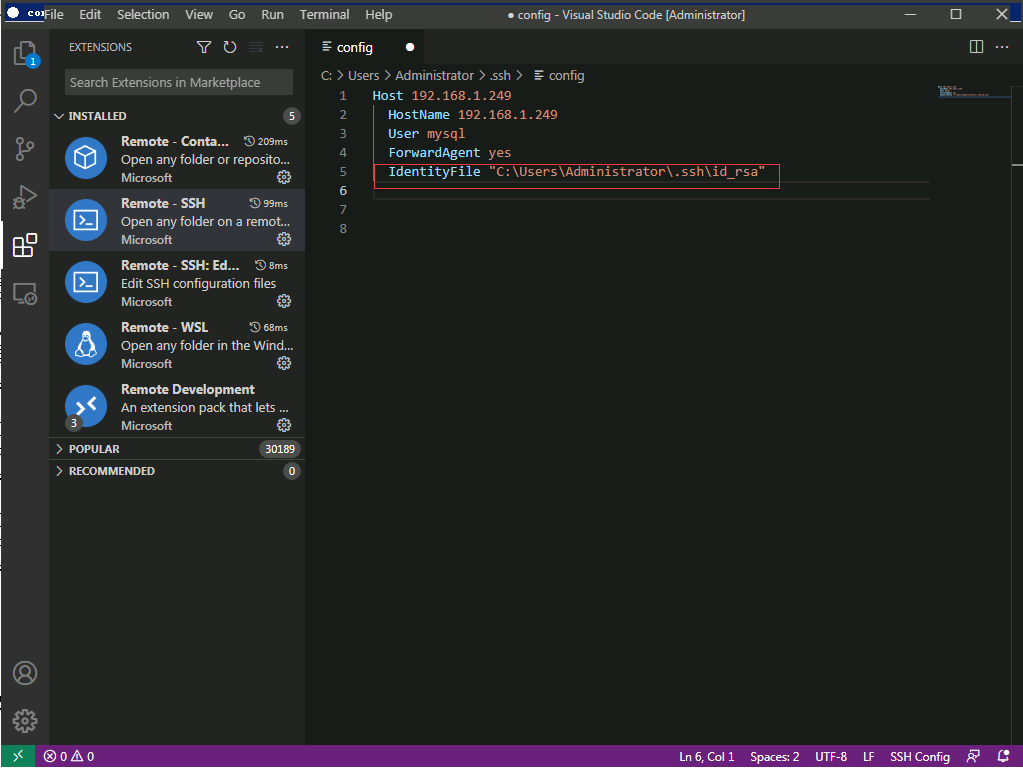Click the Search Extensions in Marketplace field
This screenshot has width=1023, height=769.
point(178,82)
